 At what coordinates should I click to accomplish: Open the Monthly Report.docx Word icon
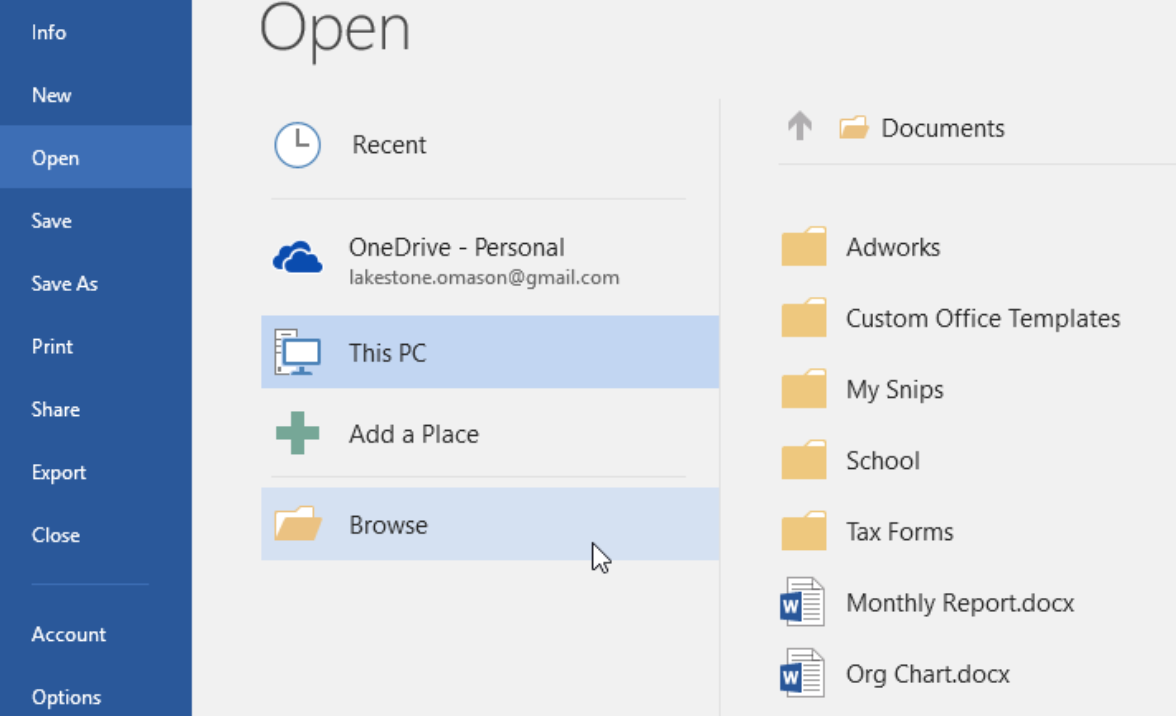click(802, 603)
